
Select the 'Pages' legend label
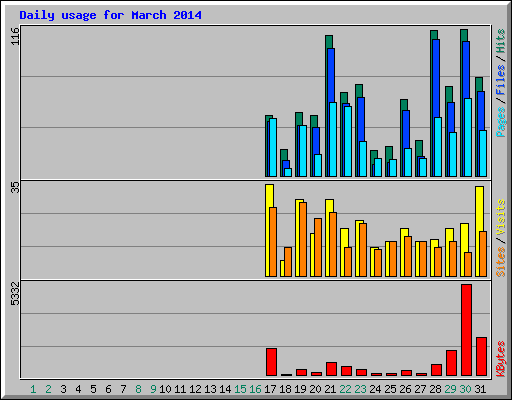coord(500,122)
